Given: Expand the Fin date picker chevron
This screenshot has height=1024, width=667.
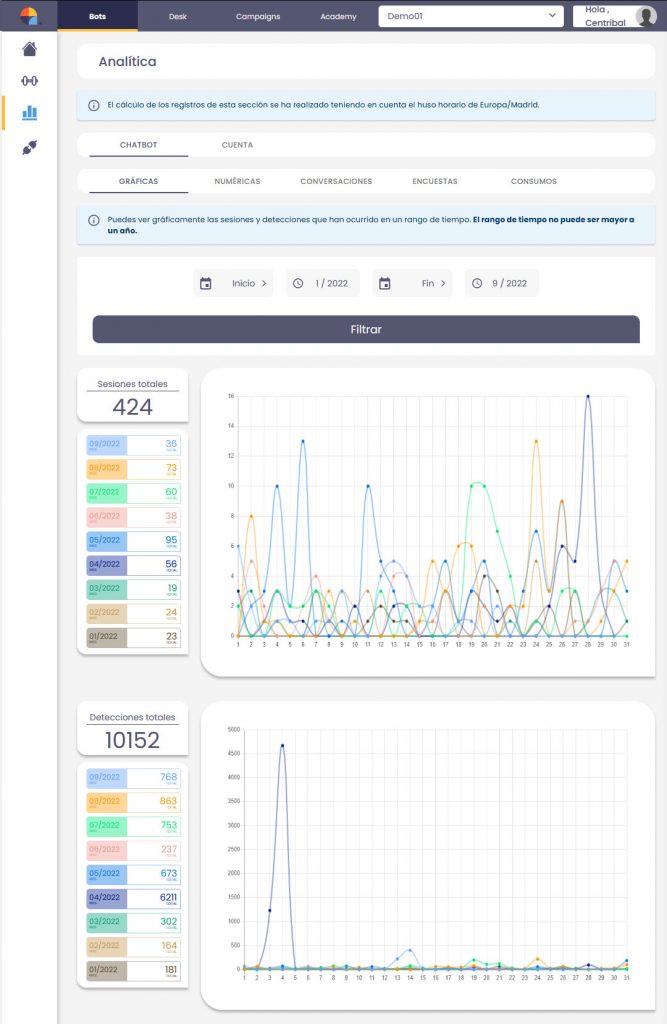Looking at the screenshot, I should click(x=443, y=284).
